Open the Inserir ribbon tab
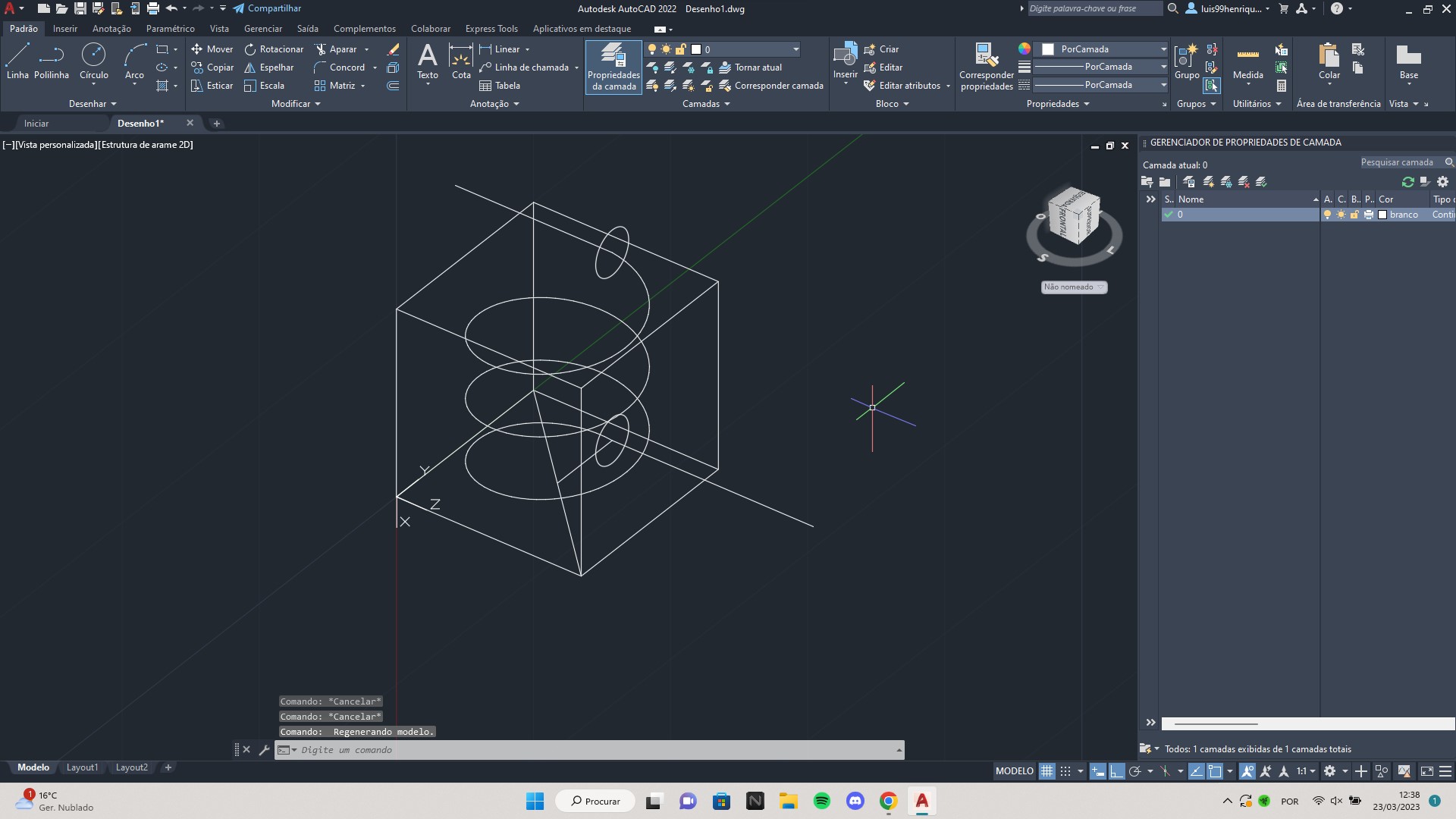The height and width of the screenshot is (819, 1456). click(65, 28)
